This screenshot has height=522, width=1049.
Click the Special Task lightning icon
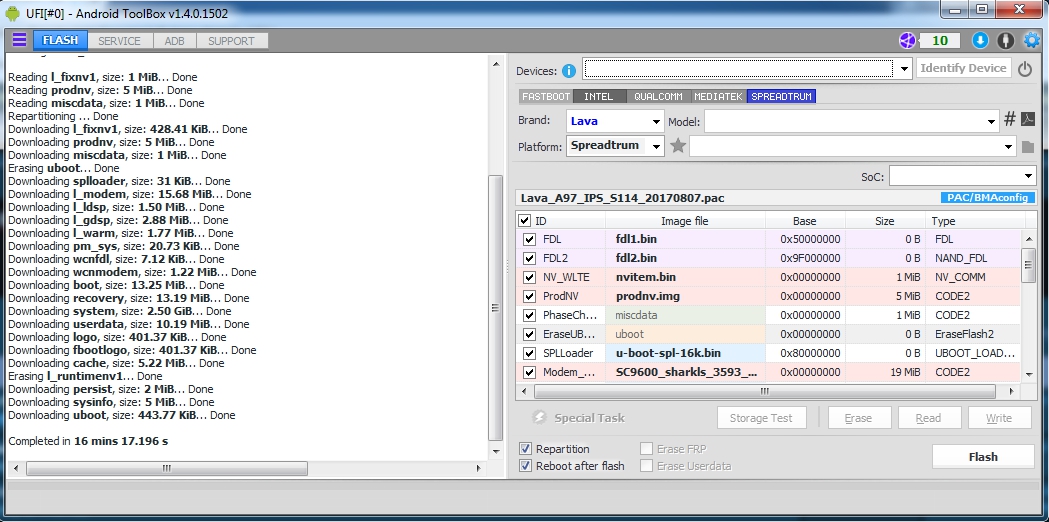pyautogui.click(x=539, y=418)
